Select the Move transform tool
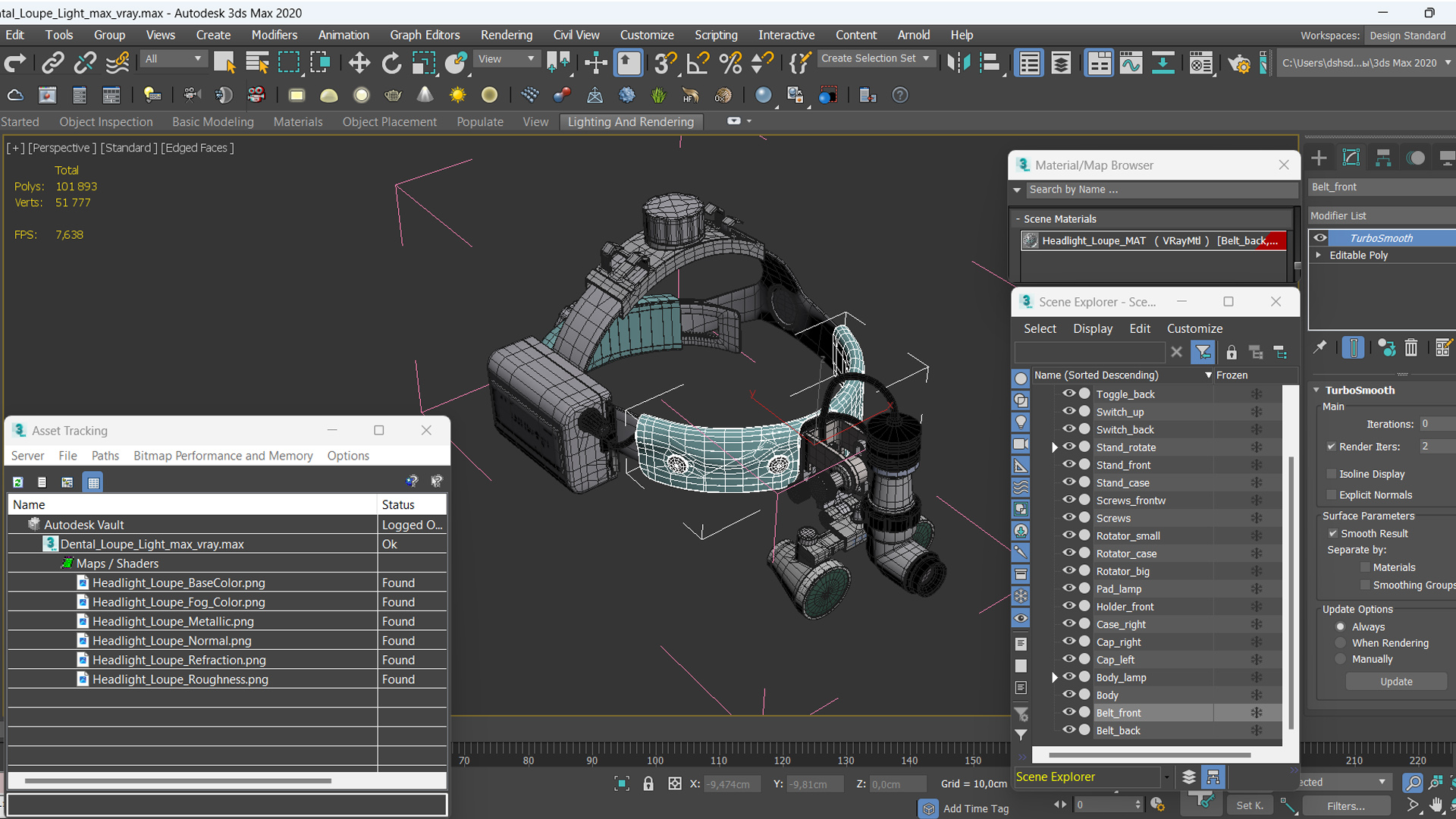1456x819 pixels. (359, 63)
